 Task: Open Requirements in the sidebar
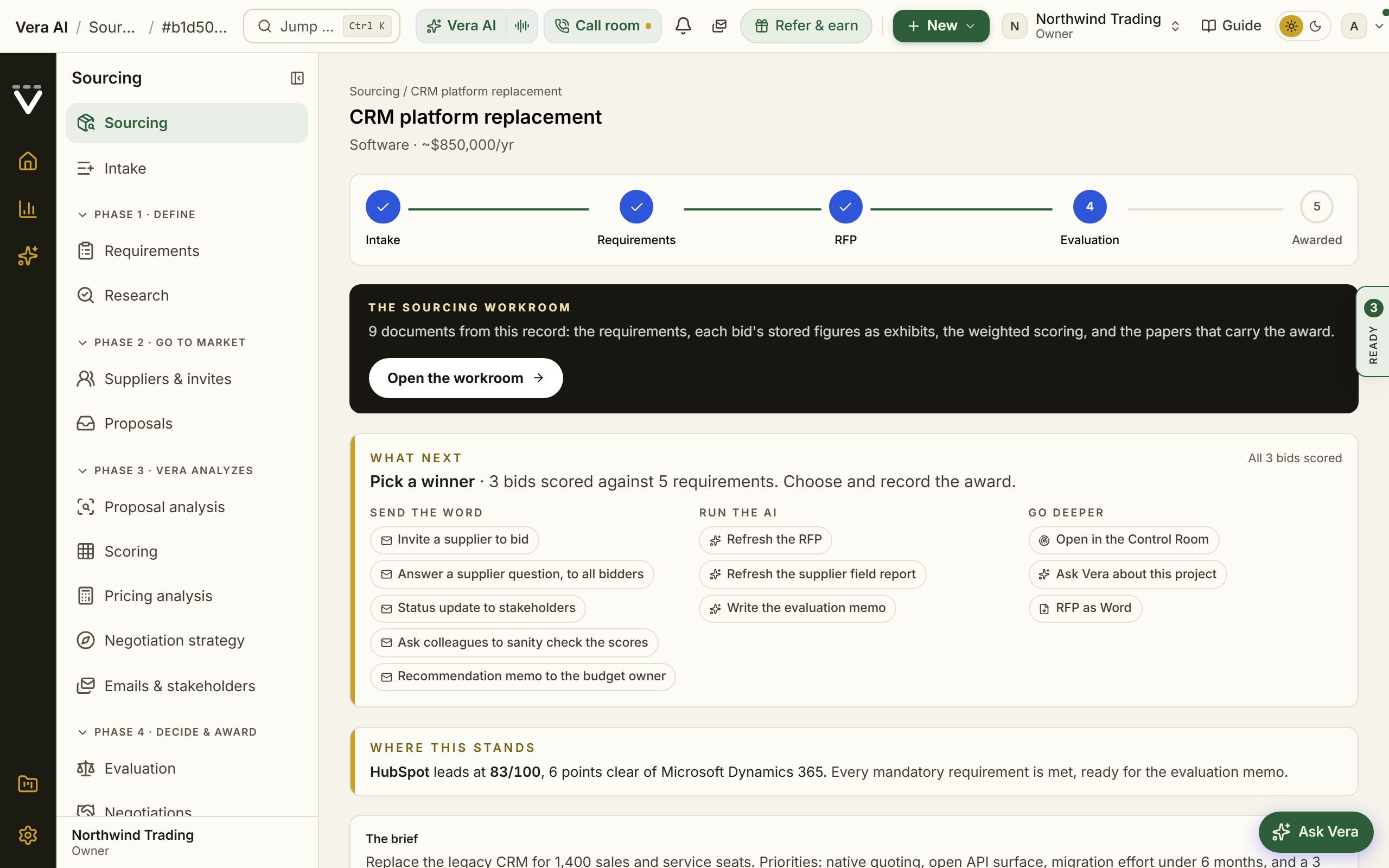point(187,251)
